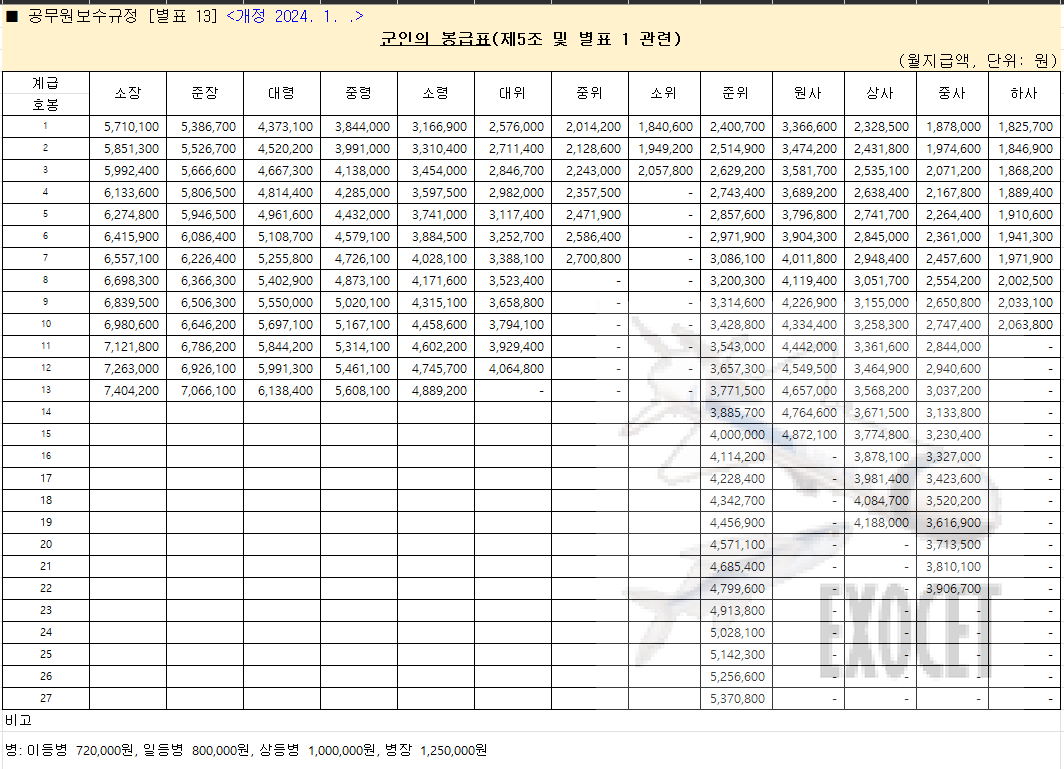Click the 이등병 720,000원 text

click(x=81, y=750)
